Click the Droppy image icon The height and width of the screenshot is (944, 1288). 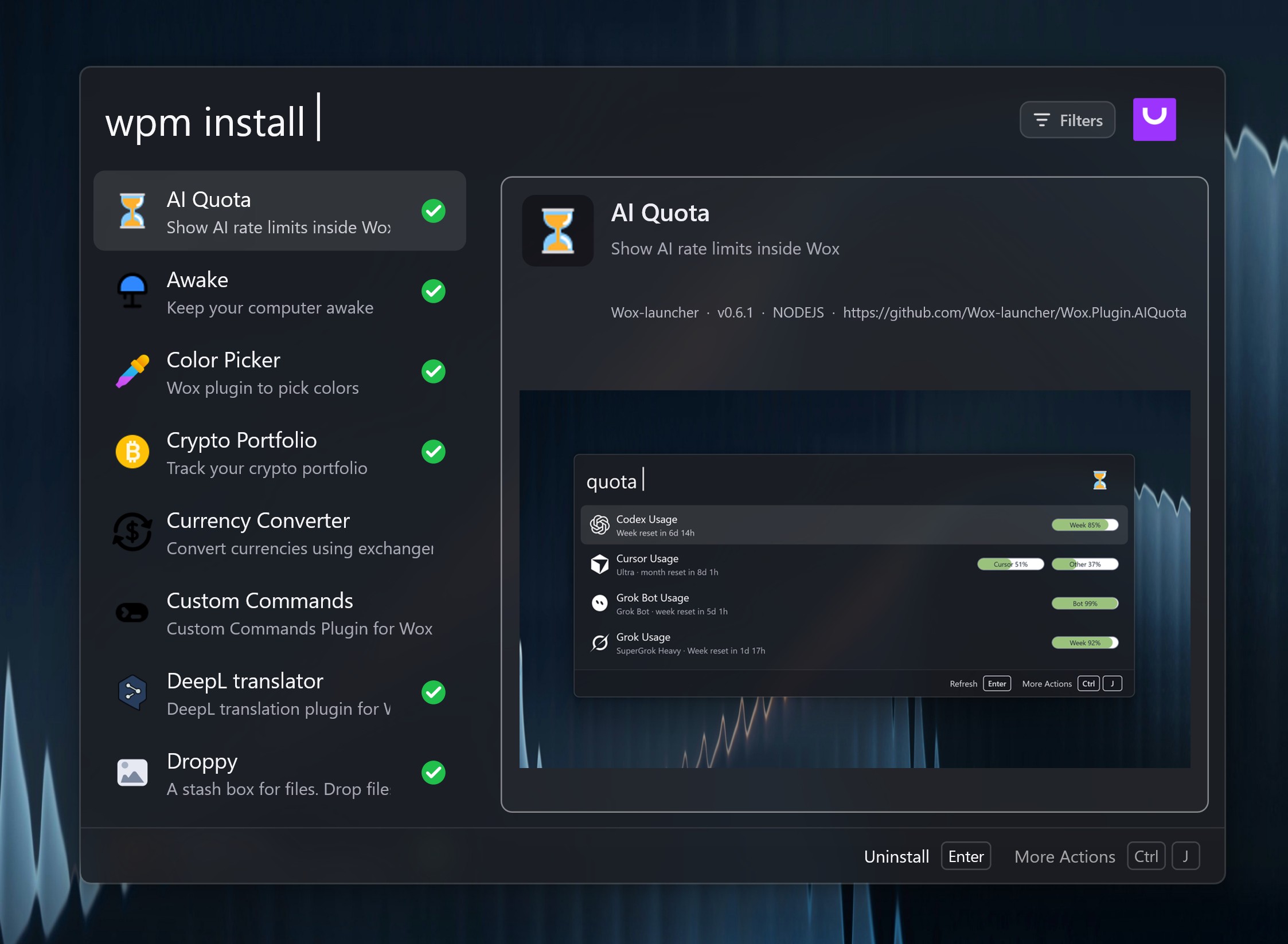coord(132,773)
